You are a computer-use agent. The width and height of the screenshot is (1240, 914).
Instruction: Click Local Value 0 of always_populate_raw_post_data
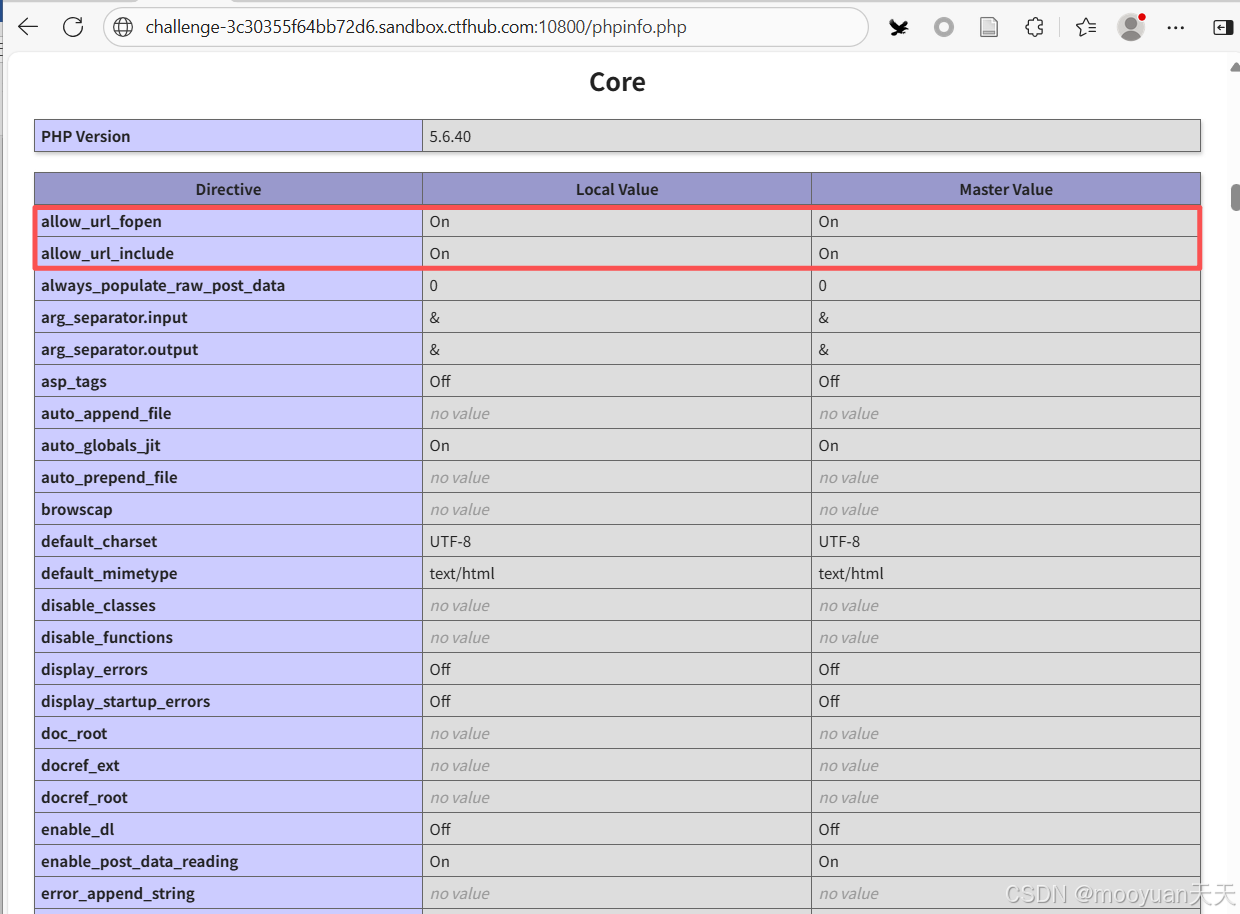click(433, 285)
